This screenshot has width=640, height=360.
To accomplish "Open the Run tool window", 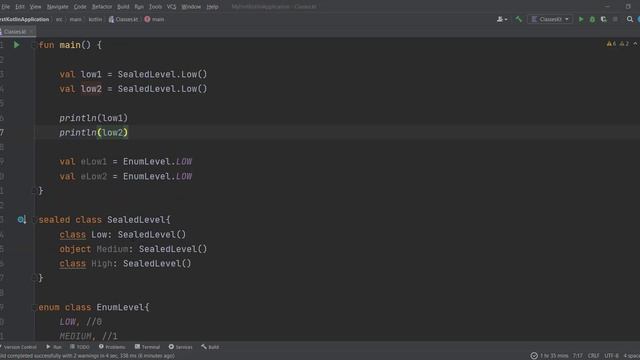I will click(54, 347).
